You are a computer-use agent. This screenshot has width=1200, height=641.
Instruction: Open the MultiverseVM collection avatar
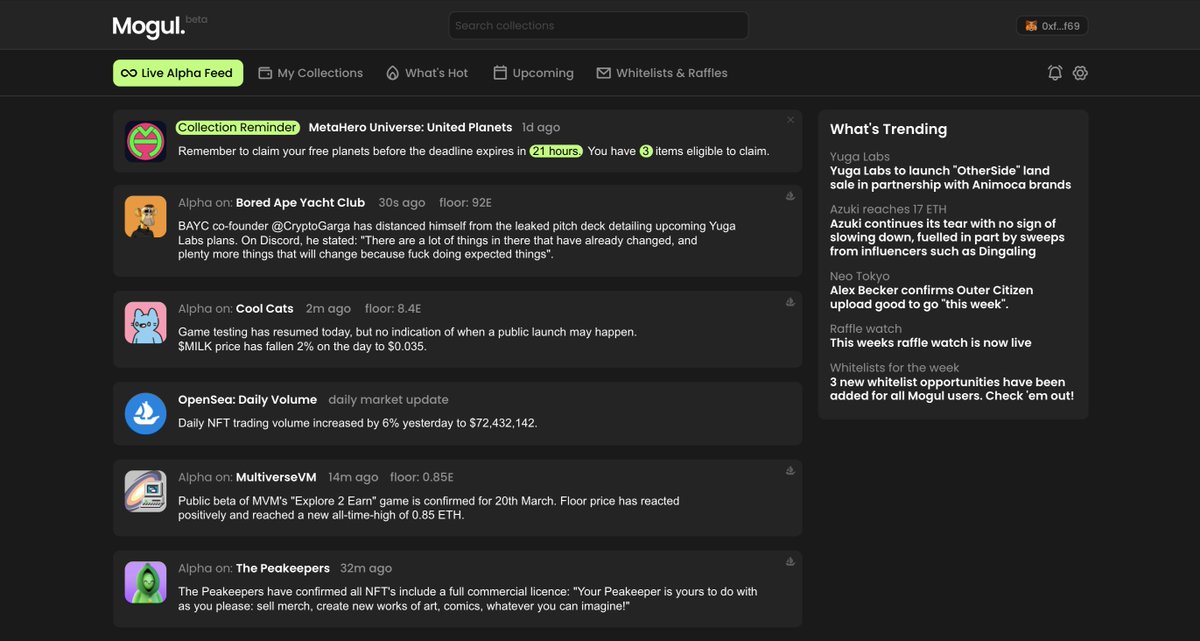coord(146,491)
